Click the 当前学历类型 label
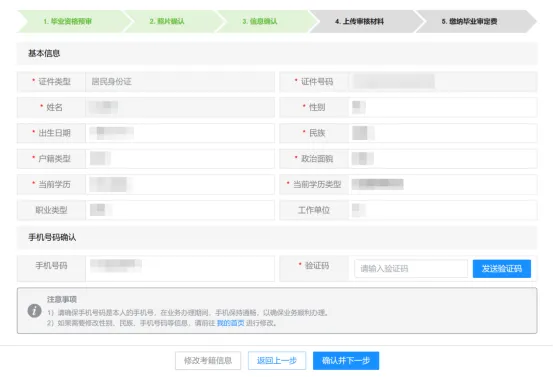Screen dimensions: 554x377 [x=317, y=184]
